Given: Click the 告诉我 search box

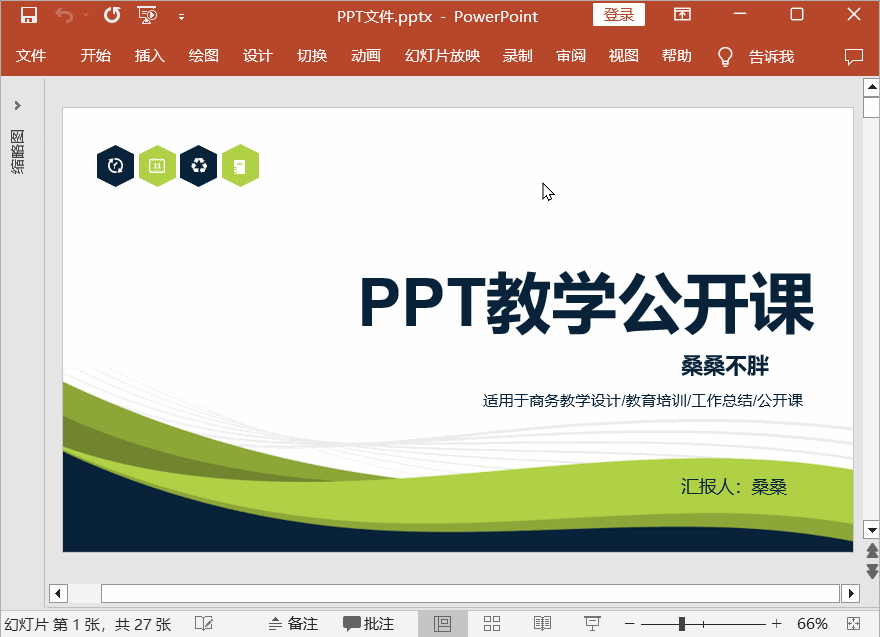Looking at the screenshot, I should click(x=770, y=56).
